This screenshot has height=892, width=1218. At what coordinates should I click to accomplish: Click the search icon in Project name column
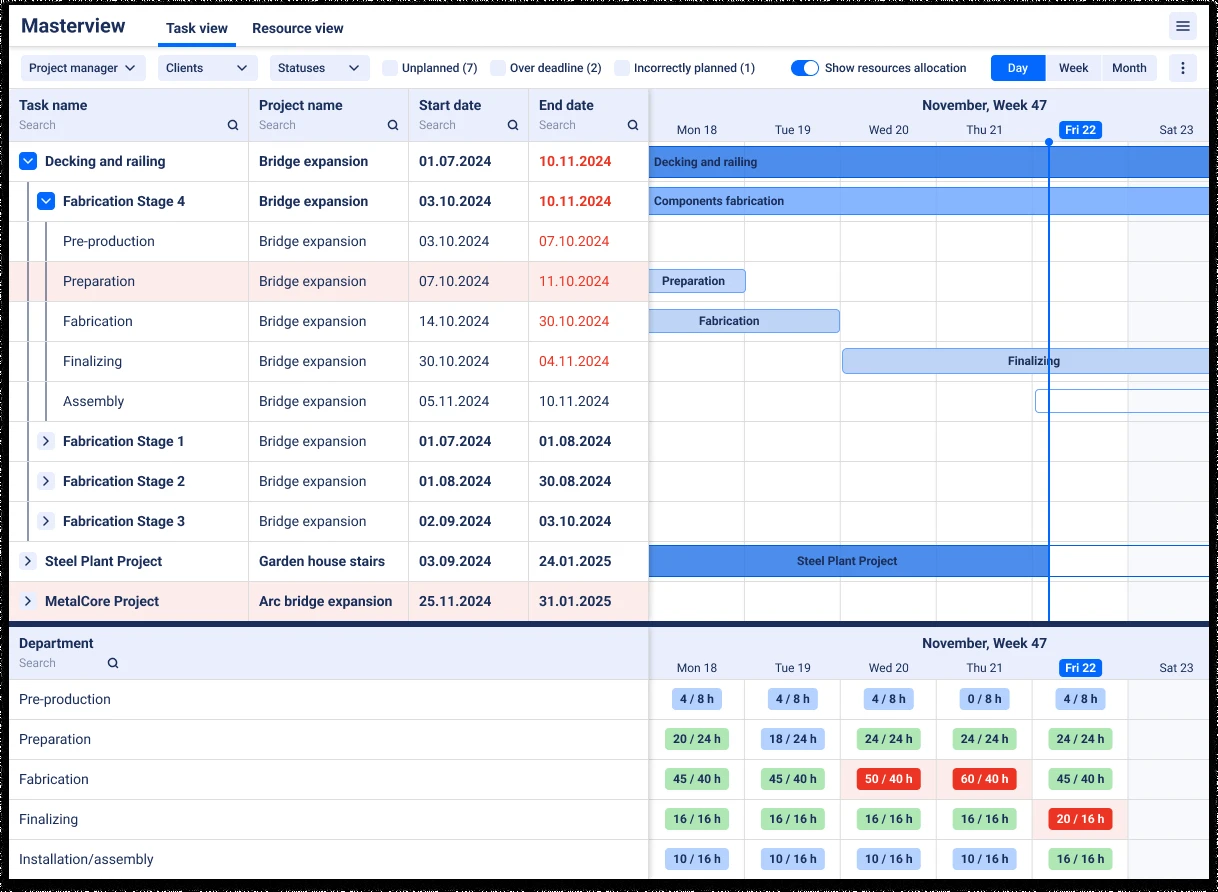pyautogui.click(x=393, y=125)
